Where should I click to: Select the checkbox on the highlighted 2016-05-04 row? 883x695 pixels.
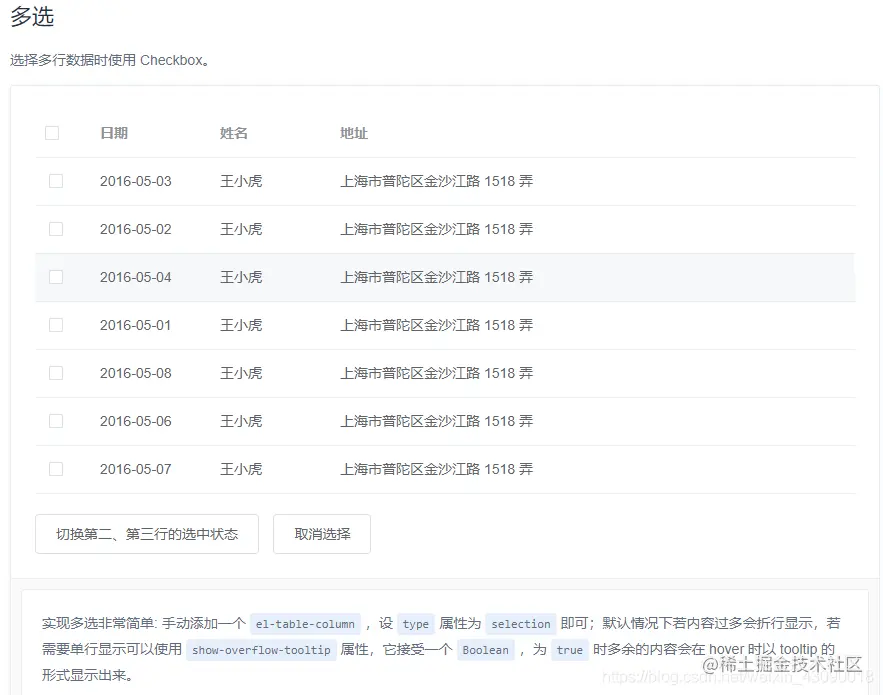[x=55, y=277]
